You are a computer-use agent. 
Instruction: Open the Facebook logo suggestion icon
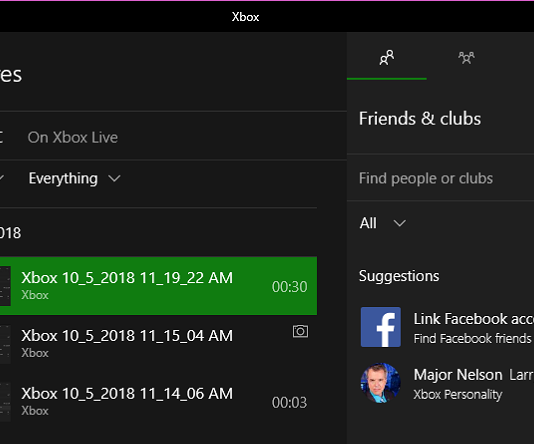(380, 327)
